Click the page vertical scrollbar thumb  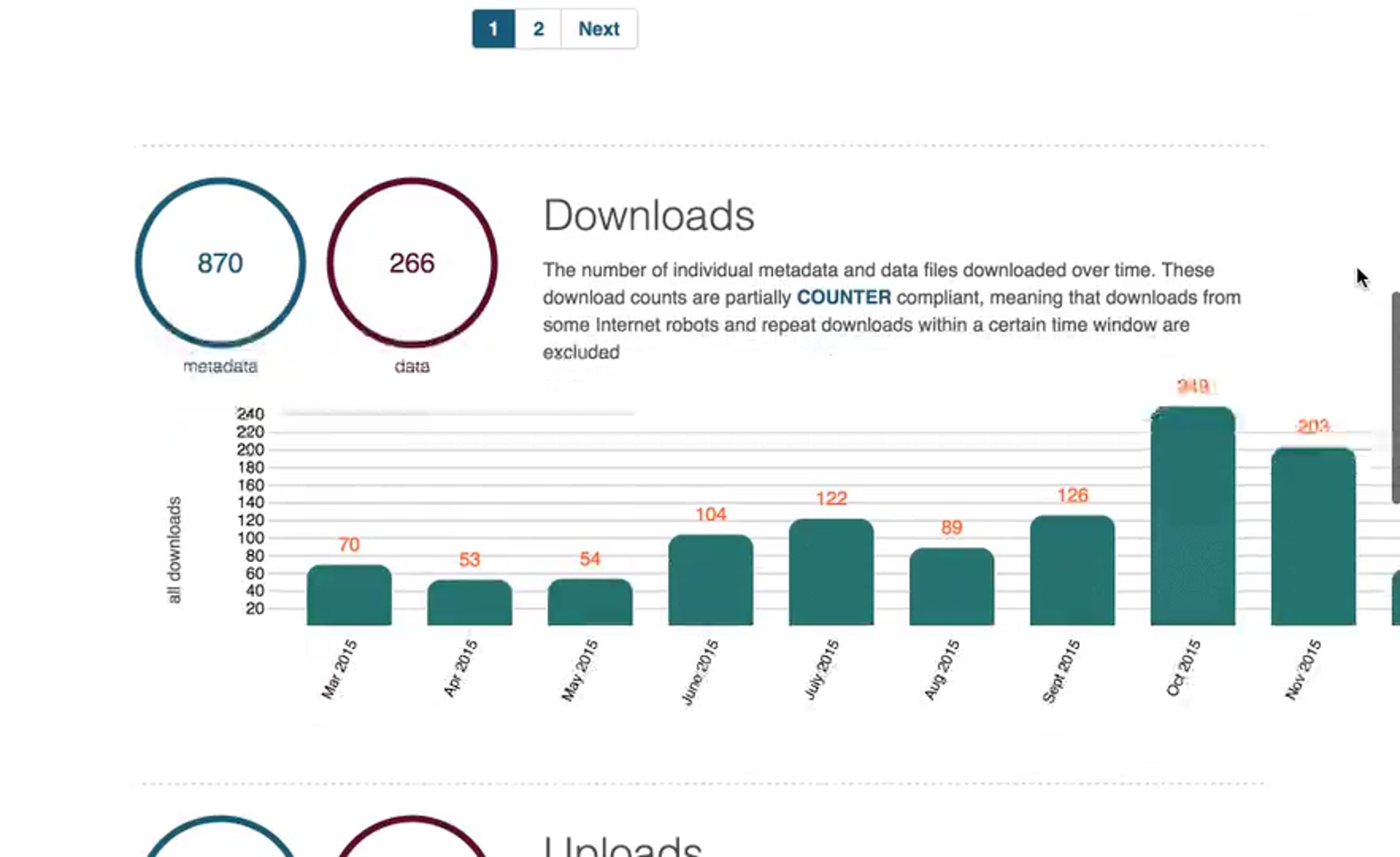1395,397
